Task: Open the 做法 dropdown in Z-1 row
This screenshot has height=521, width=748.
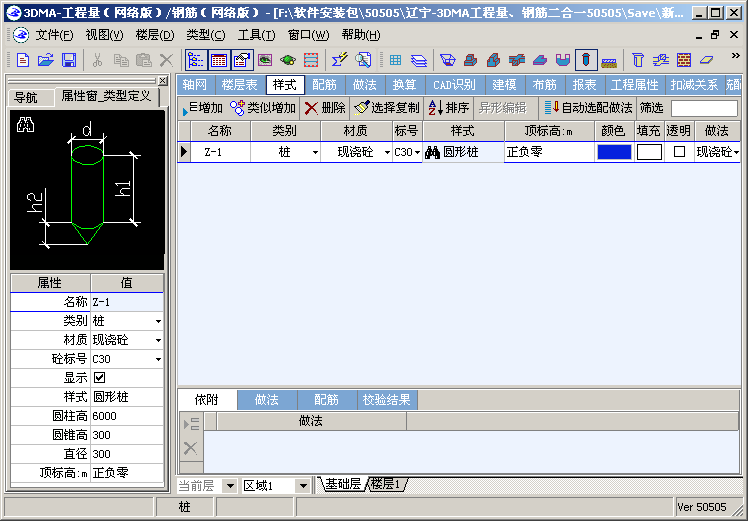Action: click(737, 153)
